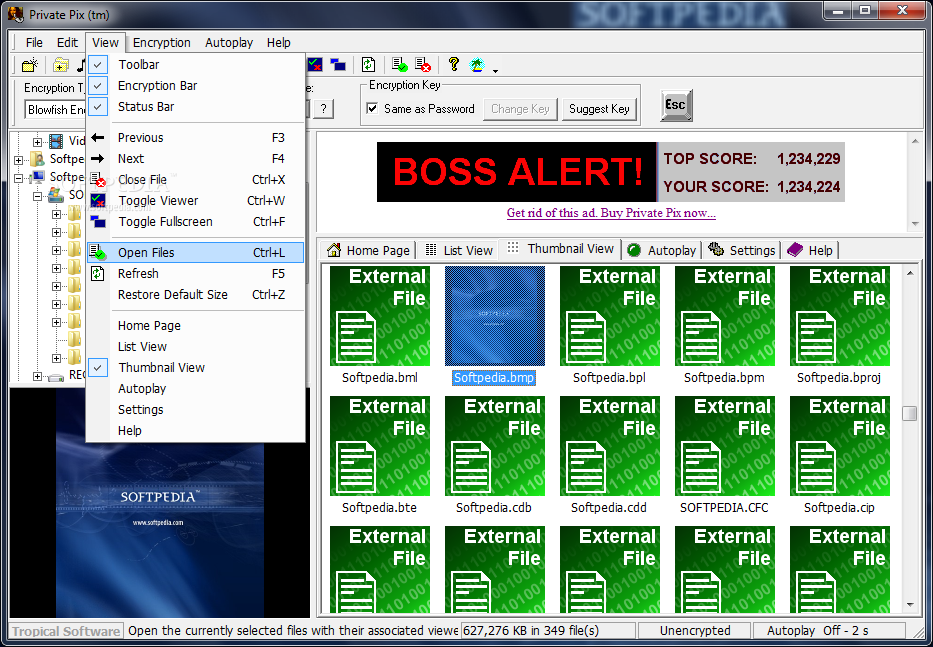
Task: Click the ad pane scroll up arrow
Action: 915,142
